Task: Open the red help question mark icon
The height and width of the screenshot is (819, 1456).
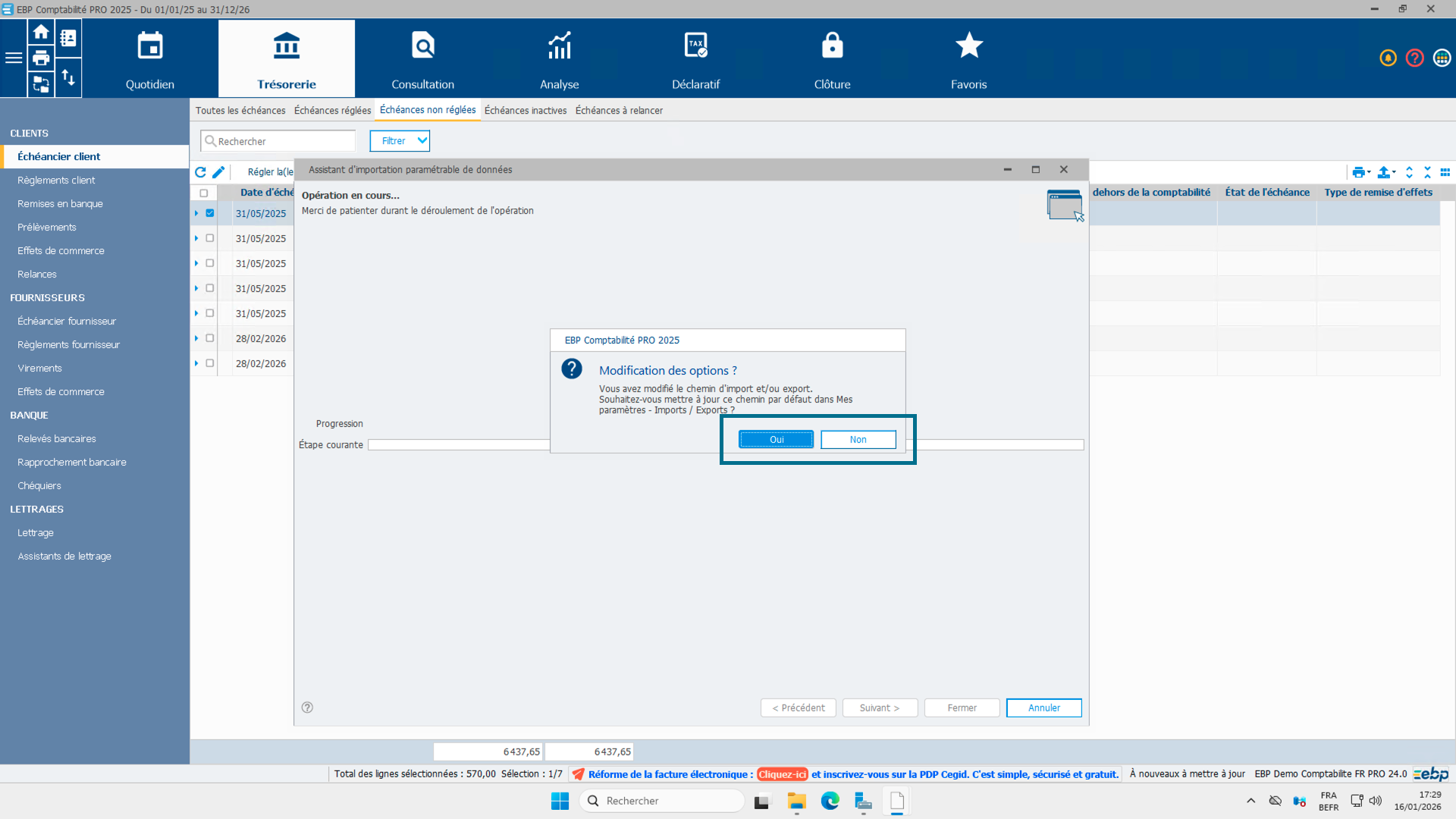Action: [1414, 58]
